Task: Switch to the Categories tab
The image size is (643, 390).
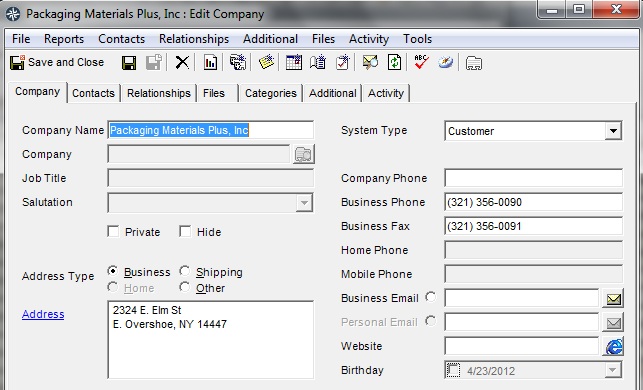Action: tap(271, 94)
